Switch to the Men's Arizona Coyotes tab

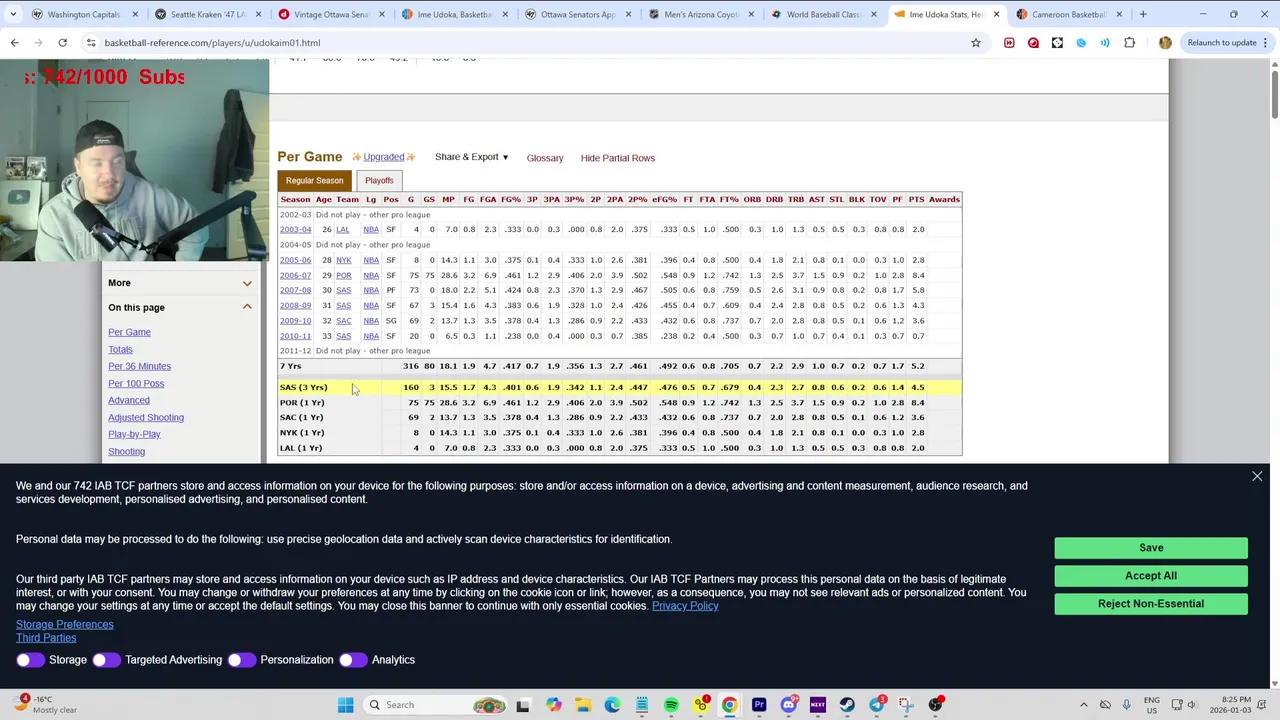702,14
